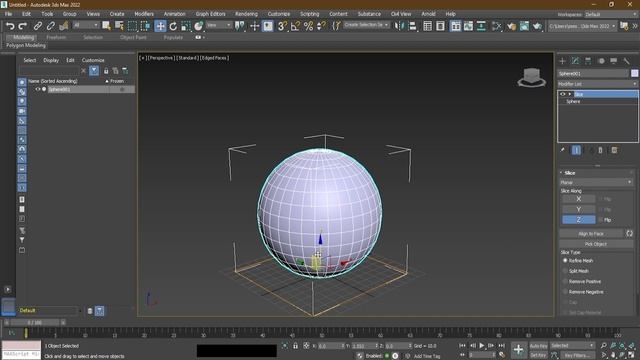Viewport: 640px width, 360px height.
Task: Click the Align tool icon
Action: (413, 26)
